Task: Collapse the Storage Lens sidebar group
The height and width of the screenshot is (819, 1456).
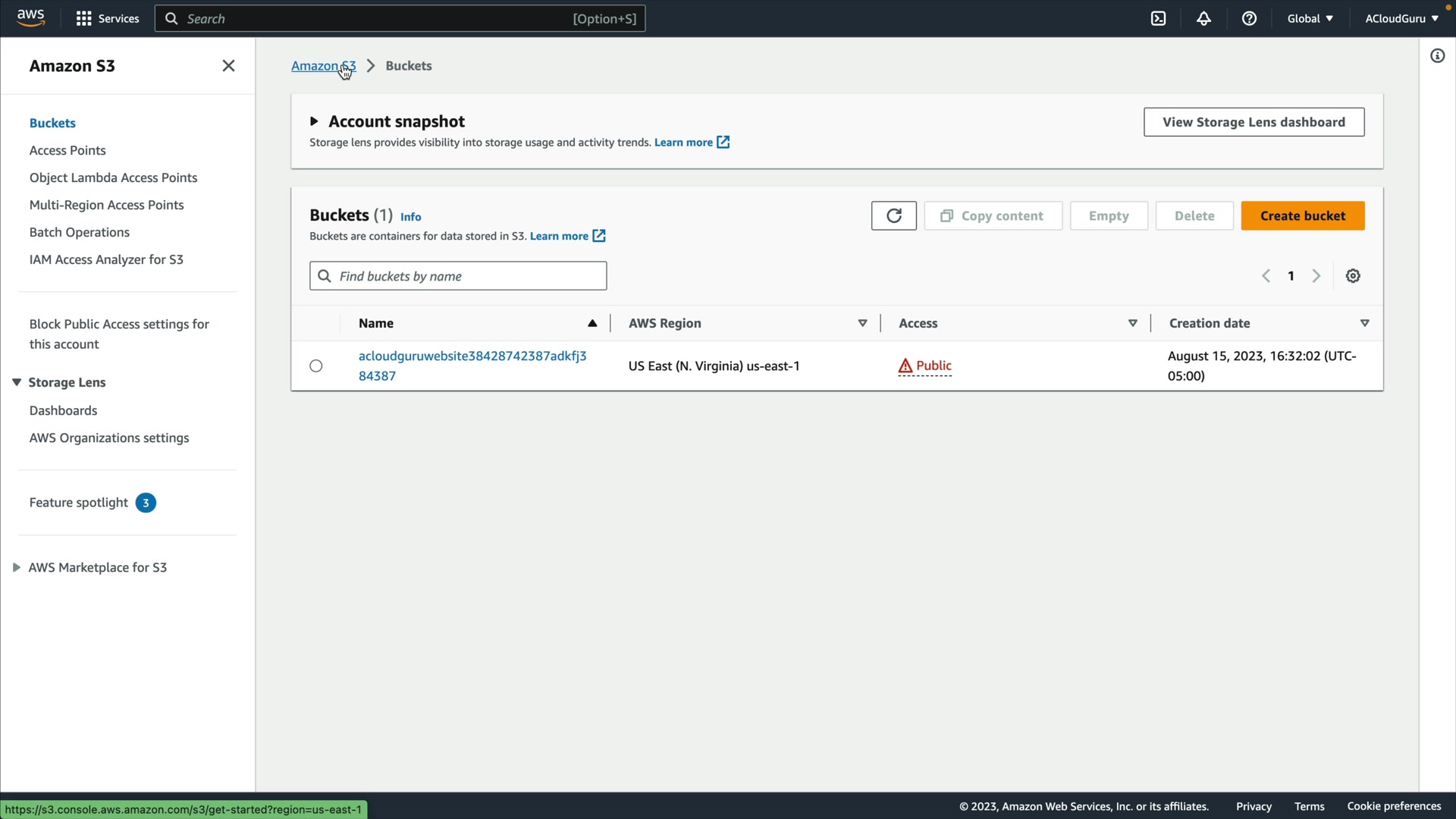Action: click(17, 382)
